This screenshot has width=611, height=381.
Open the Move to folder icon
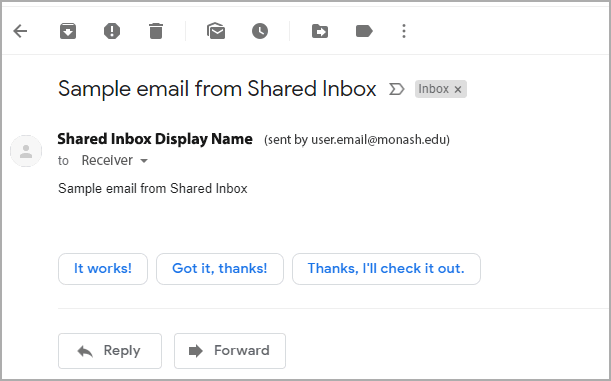click(x=320, y=31)
